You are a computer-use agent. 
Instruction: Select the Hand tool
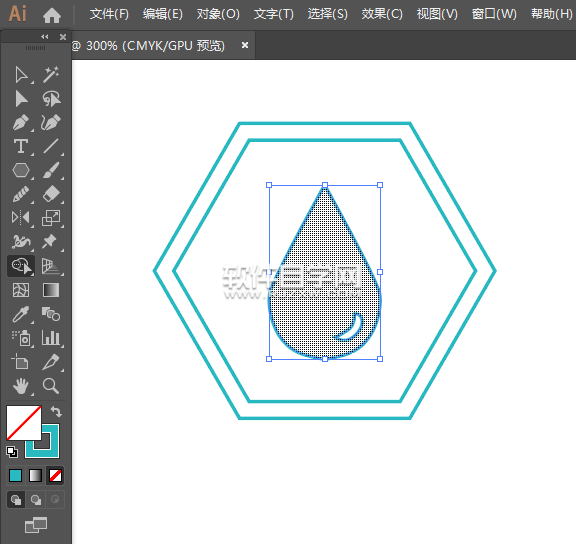click(21, 386)
